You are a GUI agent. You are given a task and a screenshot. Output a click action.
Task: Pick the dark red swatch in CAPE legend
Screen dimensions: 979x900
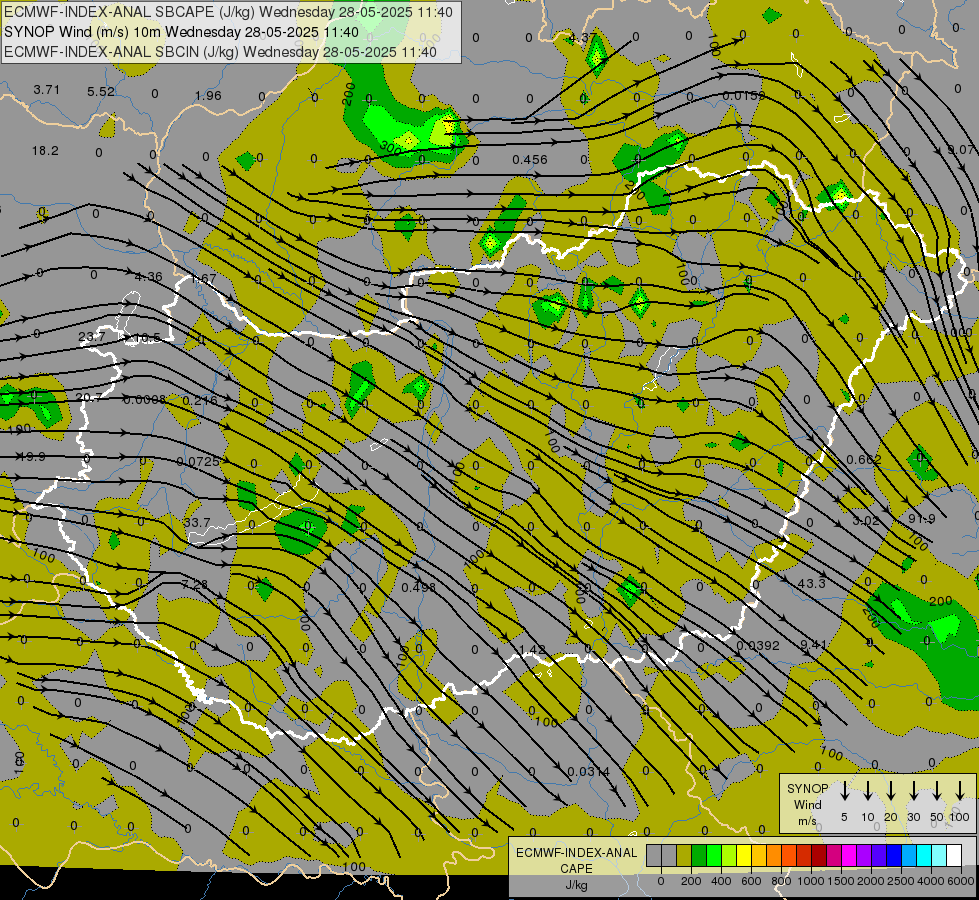click(x=819, y=855)
